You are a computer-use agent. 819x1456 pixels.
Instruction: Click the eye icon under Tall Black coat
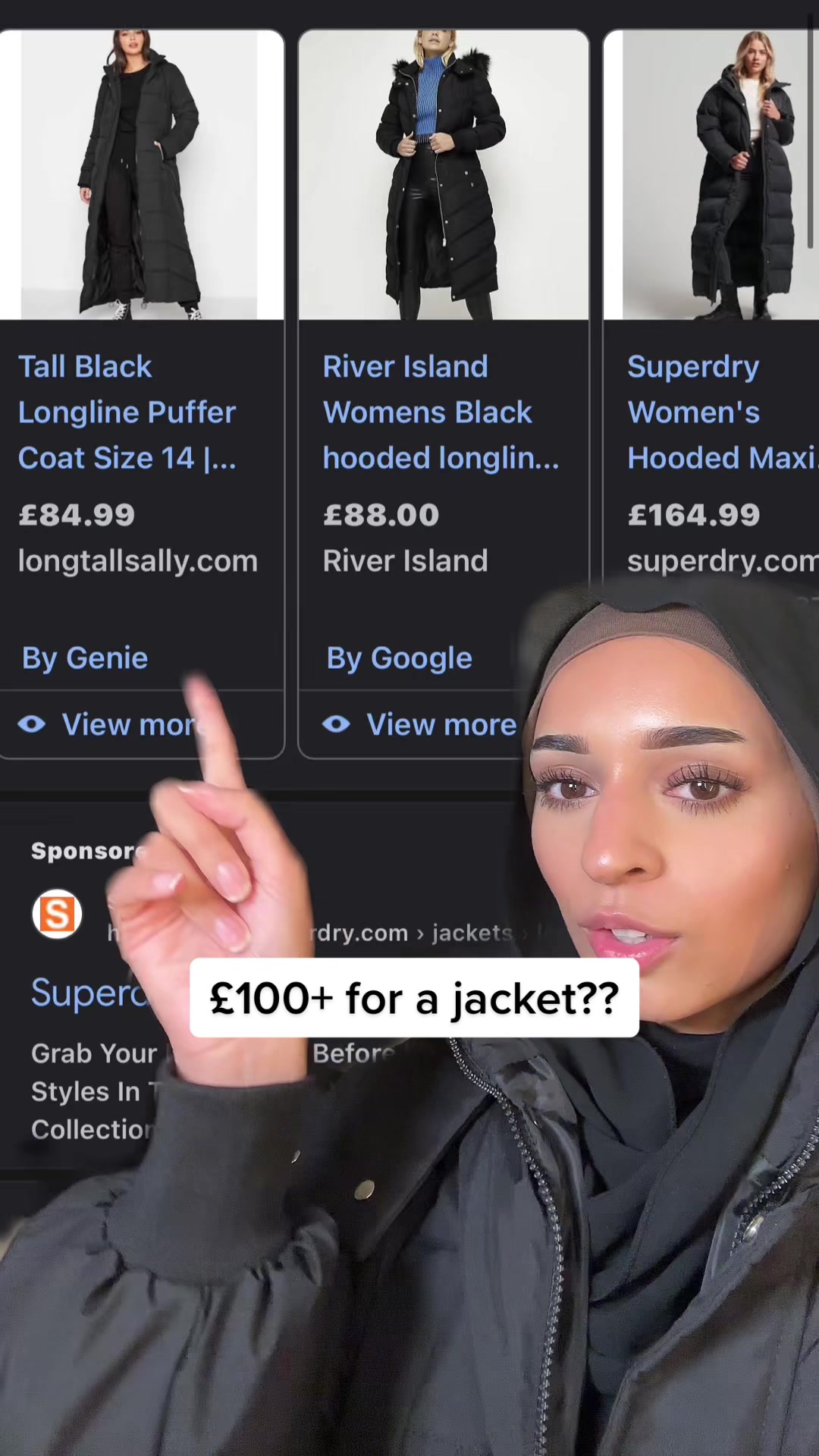click(x=32, y=724)
